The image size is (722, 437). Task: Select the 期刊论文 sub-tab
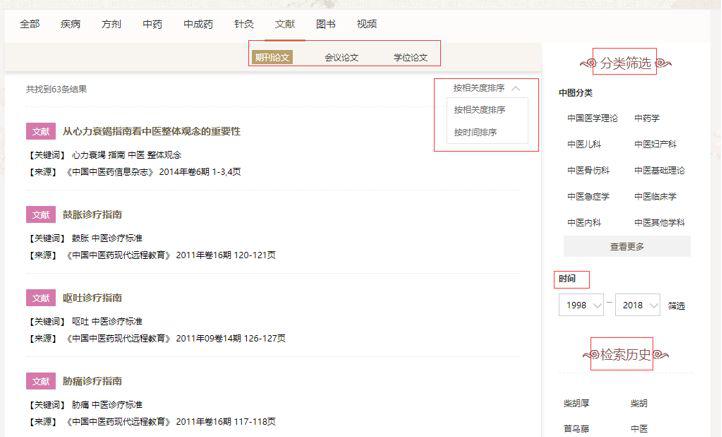coord(272,57)
